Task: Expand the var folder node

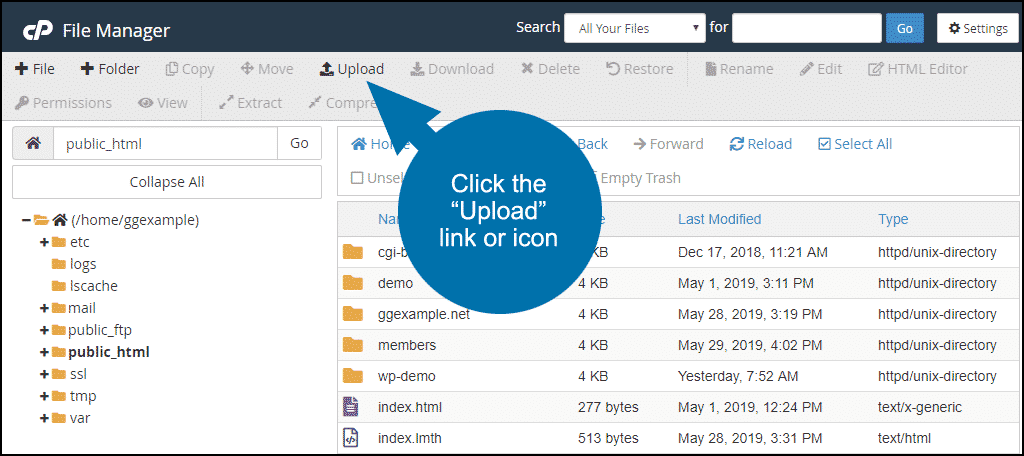Action: (x=44, y=418)
